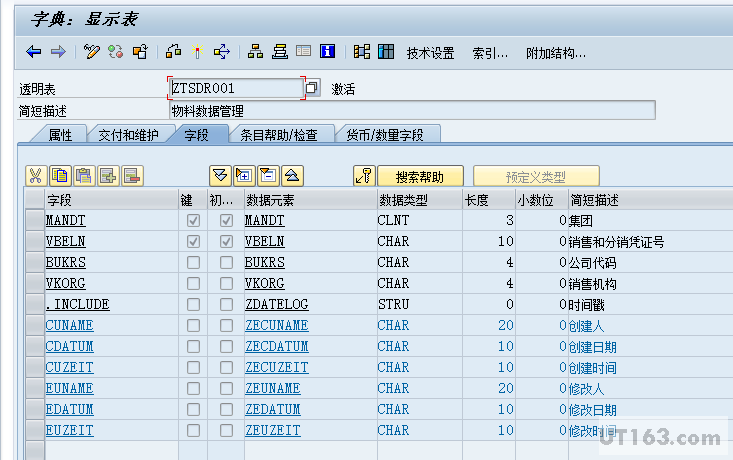Click the 技术设置 toolbar button

coord(430,53)
